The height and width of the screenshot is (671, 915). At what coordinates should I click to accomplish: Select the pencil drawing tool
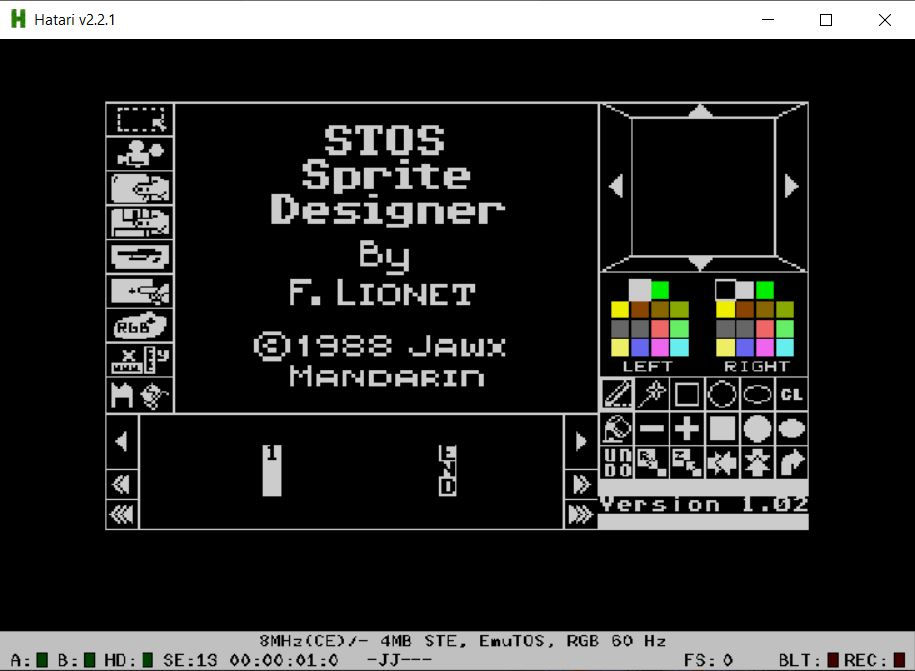[617, 394]
